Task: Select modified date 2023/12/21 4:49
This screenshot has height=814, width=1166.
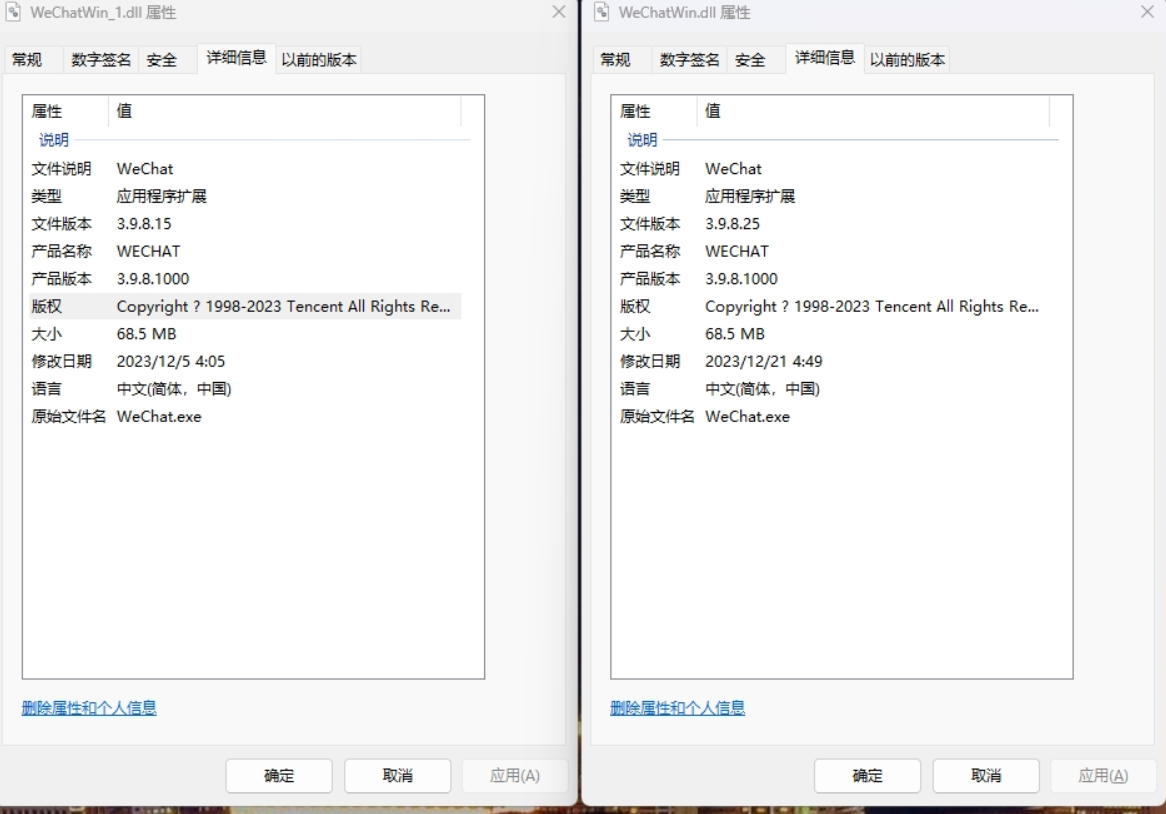Action: coord(764,361)
